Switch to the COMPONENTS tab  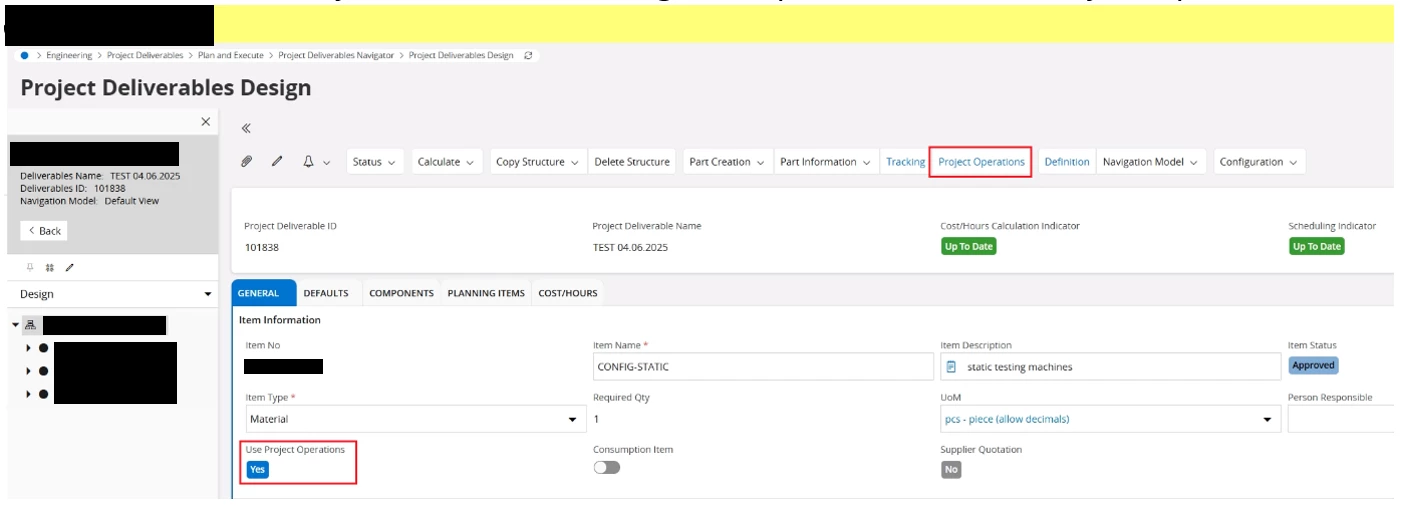coord(401,293)
